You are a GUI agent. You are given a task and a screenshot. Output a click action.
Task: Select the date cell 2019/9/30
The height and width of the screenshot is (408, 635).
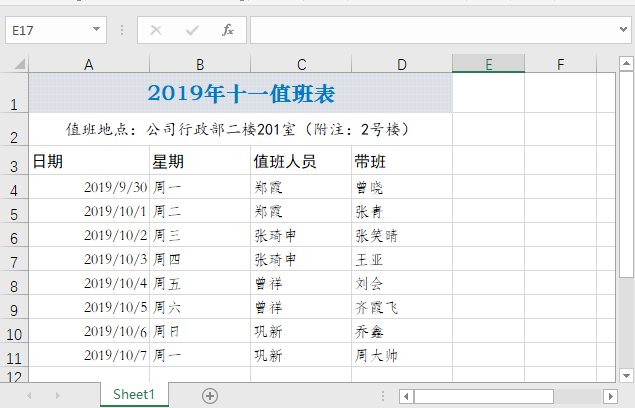click(89, 187)
